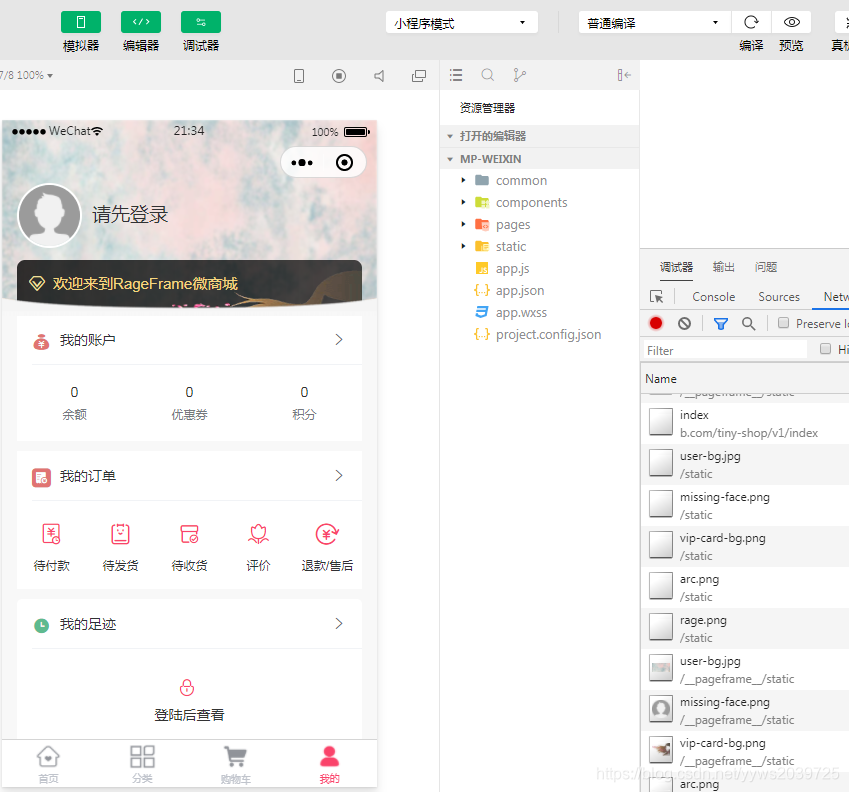Click the network Filter input field

coord(724,350)
